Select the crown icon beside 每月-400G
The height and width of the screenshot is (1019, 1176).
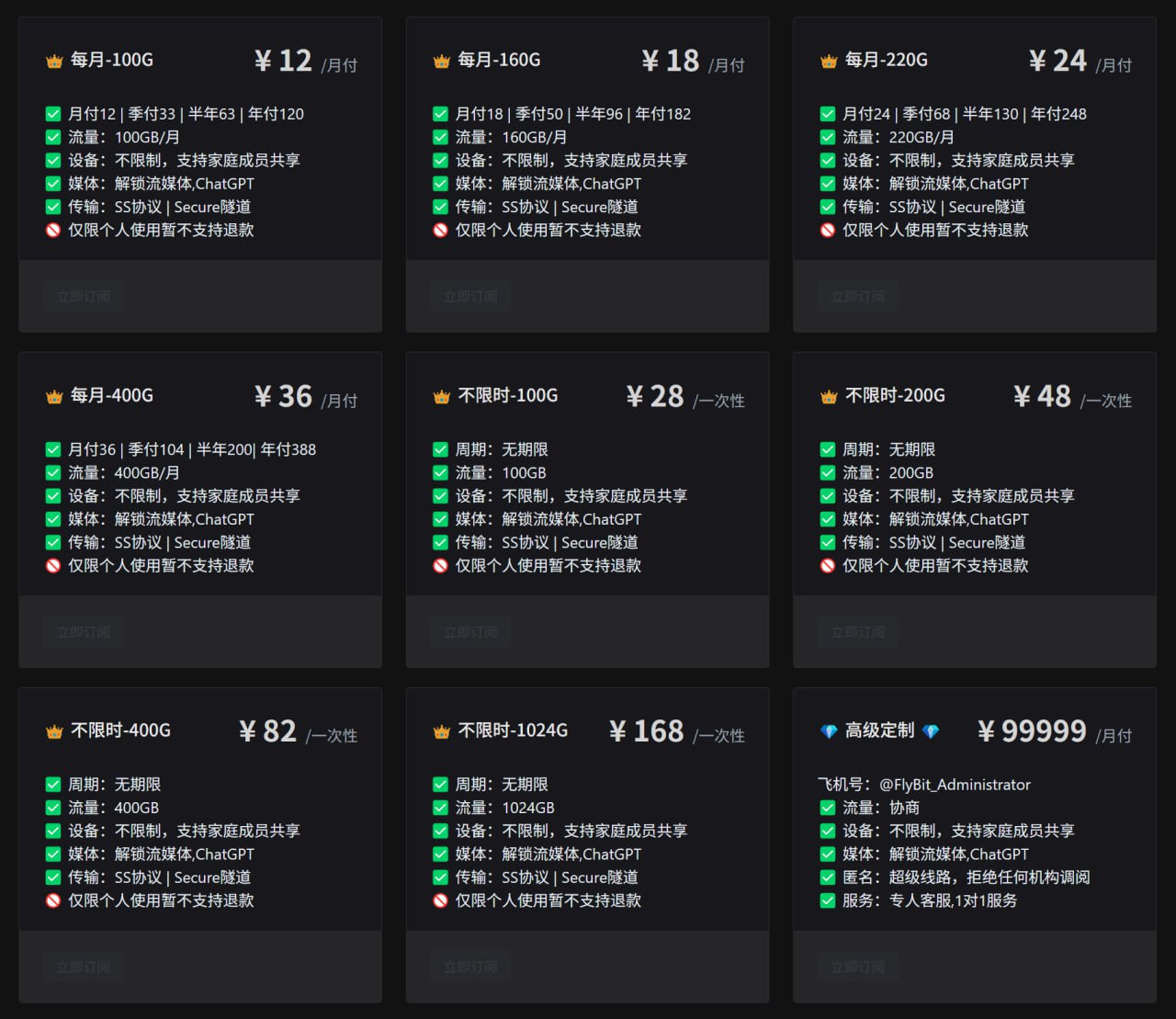pos(54,397)
